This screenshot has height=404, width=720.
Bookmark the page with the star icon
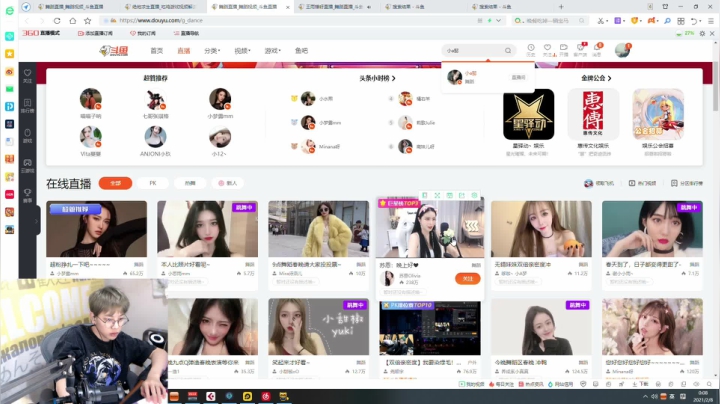[x=88, y=21]
